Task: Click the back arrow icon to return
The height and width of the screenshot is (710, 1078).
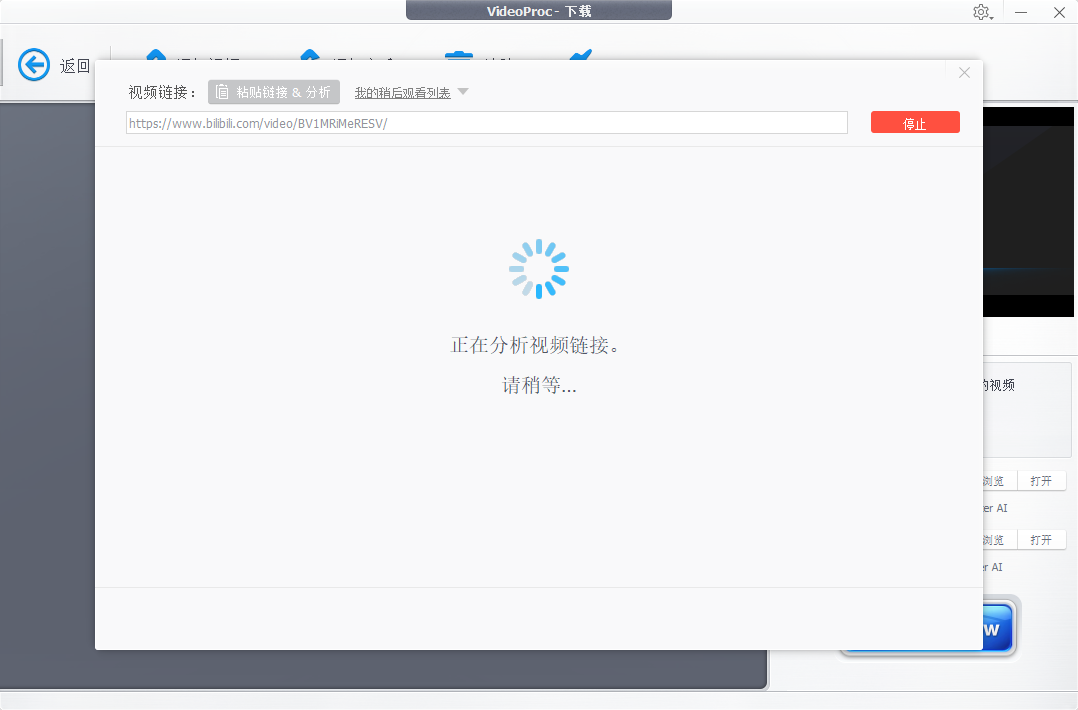Action: point(33,64)
